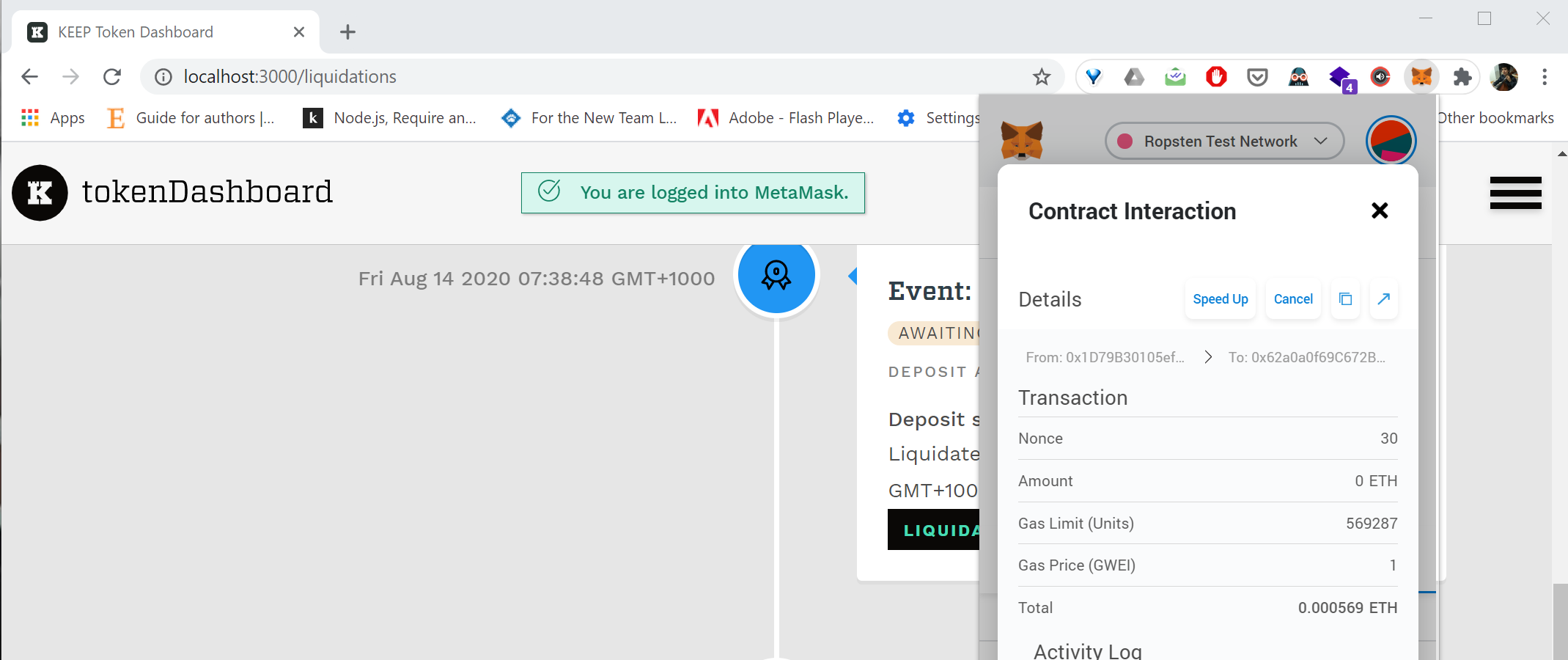Image resolution: width=1568 pixels, height=660 pixels.
Task: Open the Settings bookmark
Action: [x=938, y=118]
